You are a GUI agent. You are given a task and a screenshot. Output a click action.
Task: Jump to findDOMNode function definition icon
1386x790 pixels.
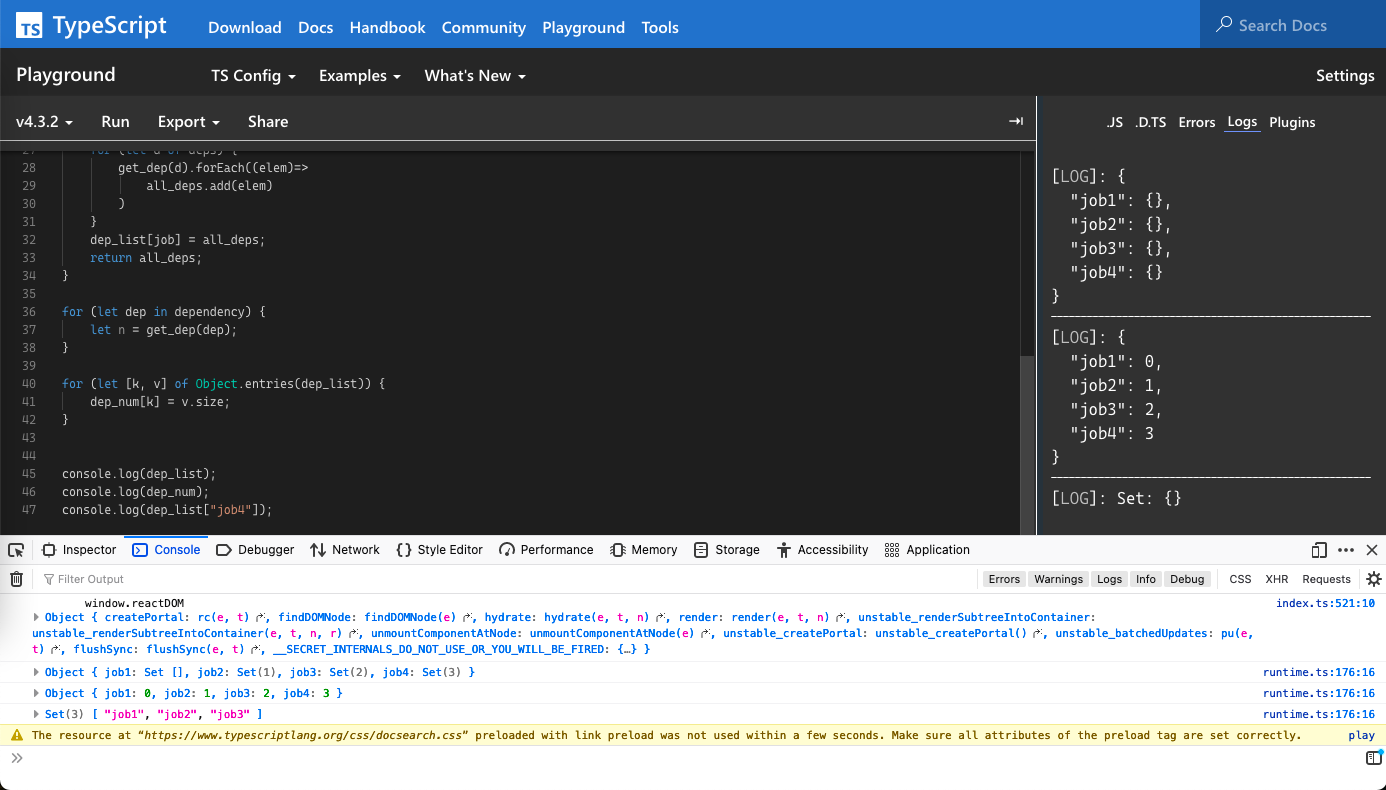465,618
